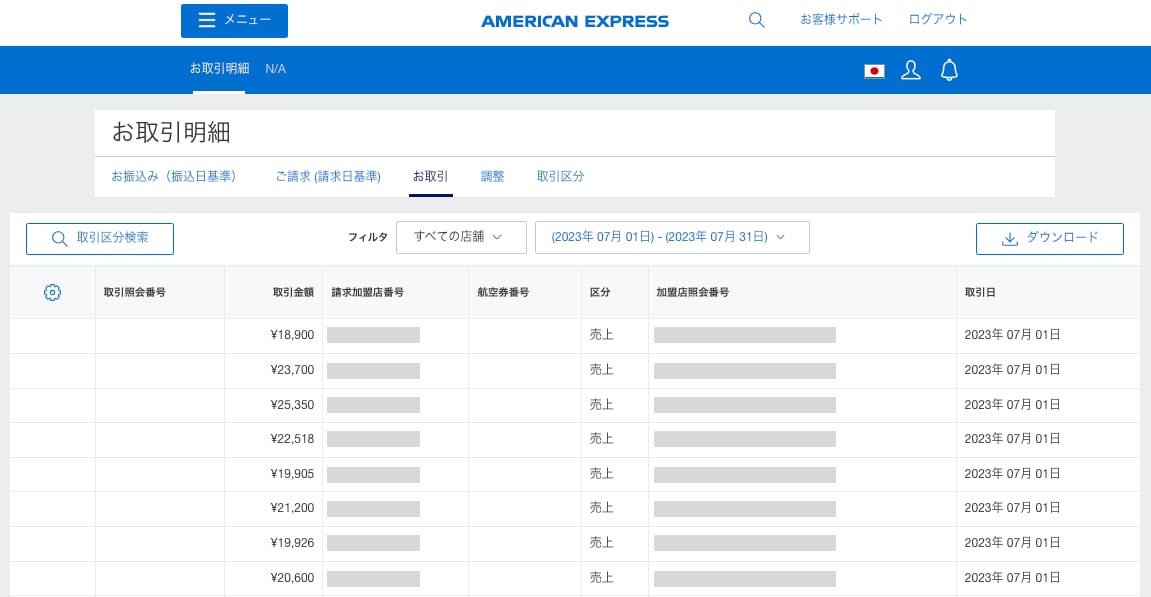
Task: Open the date range dropdown for July 2023
Action: (x=672, y=237)
